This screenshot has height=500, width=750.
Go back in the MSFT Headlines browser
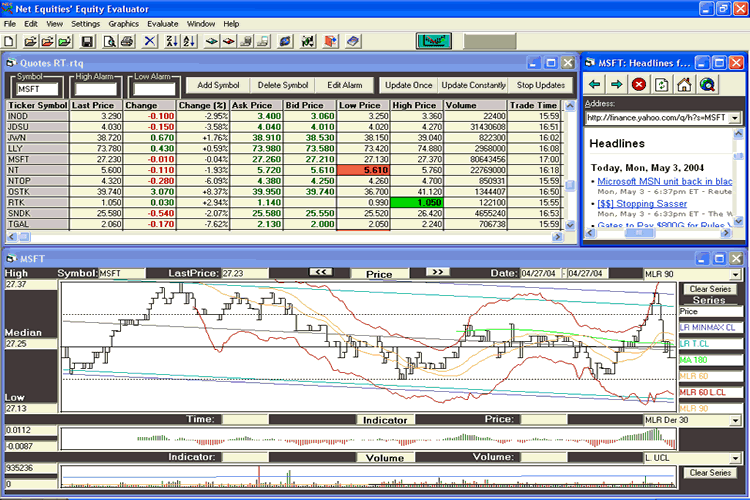(x=595, y=85)
